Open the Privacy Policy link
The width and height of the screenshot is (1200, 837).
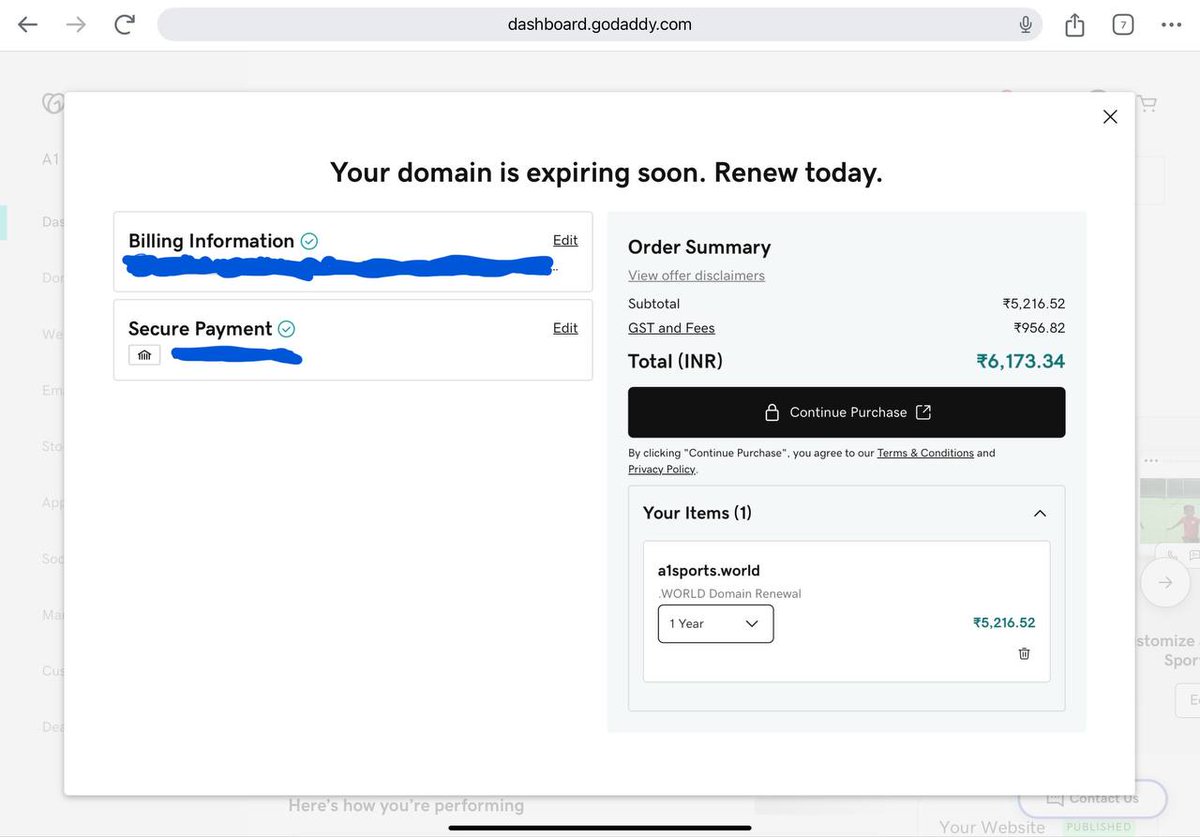pyautogui.click(x=662, y=469)
